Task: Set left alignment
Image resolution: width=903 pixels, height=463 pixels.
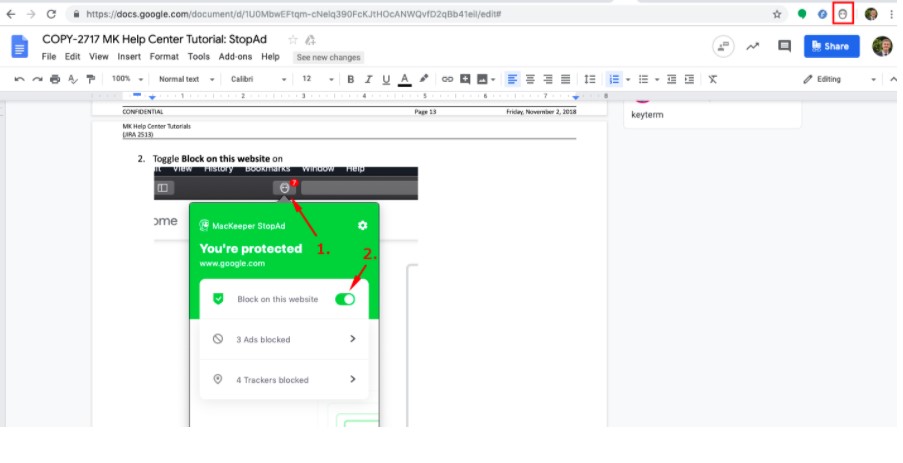Action: 513,79
